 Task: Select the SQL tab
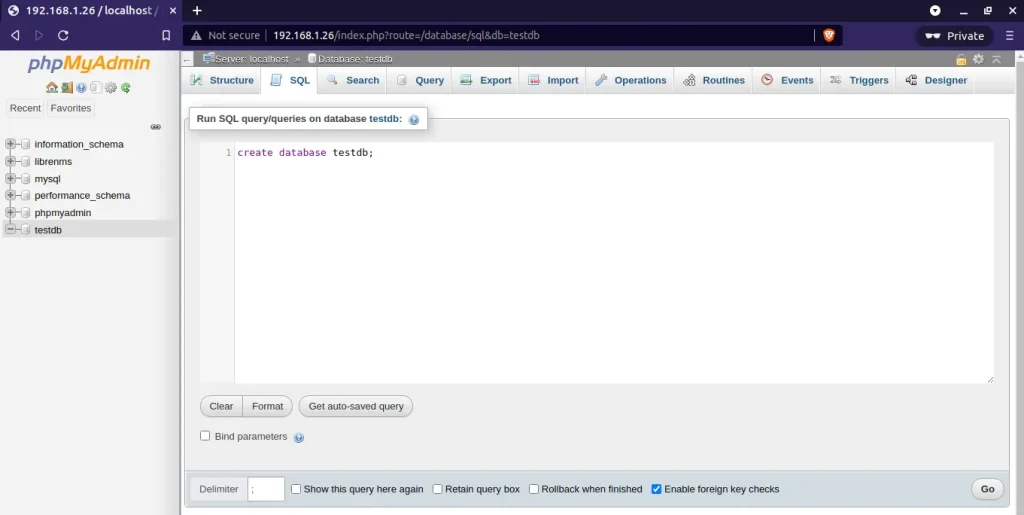point(290,80)
